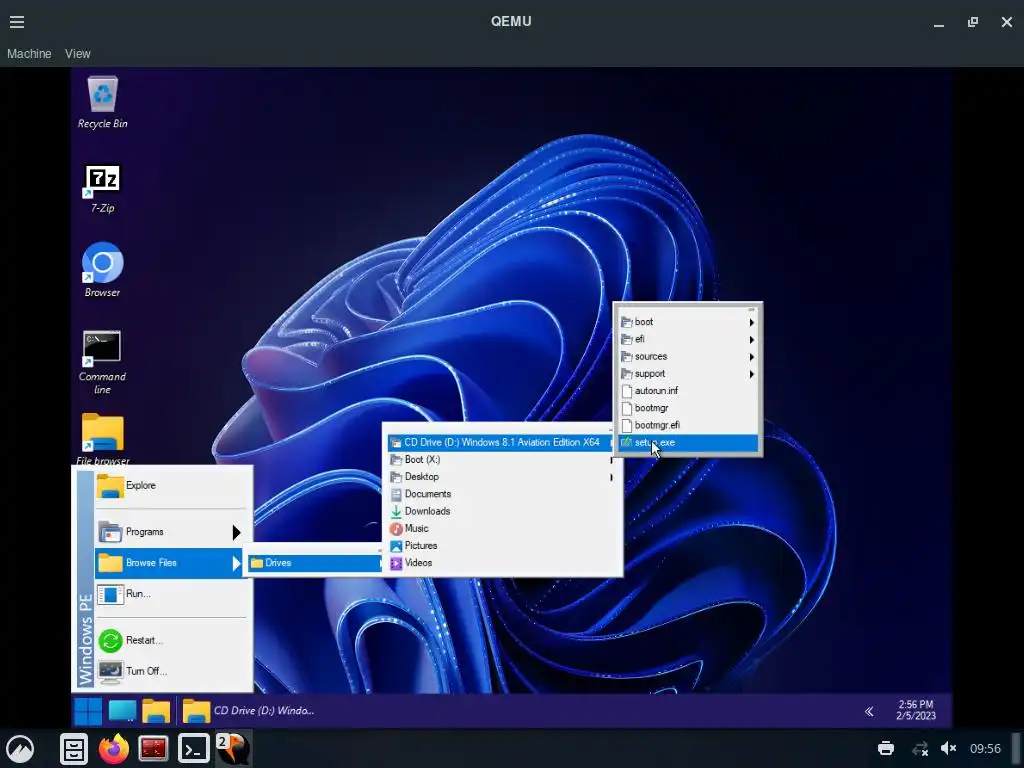Choose Restart... from the Start menu

coord(171,641)
